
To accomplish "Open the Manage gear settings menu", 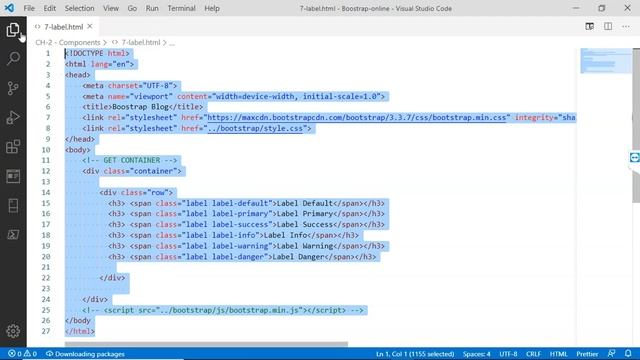I will click(x=13, y=331).
